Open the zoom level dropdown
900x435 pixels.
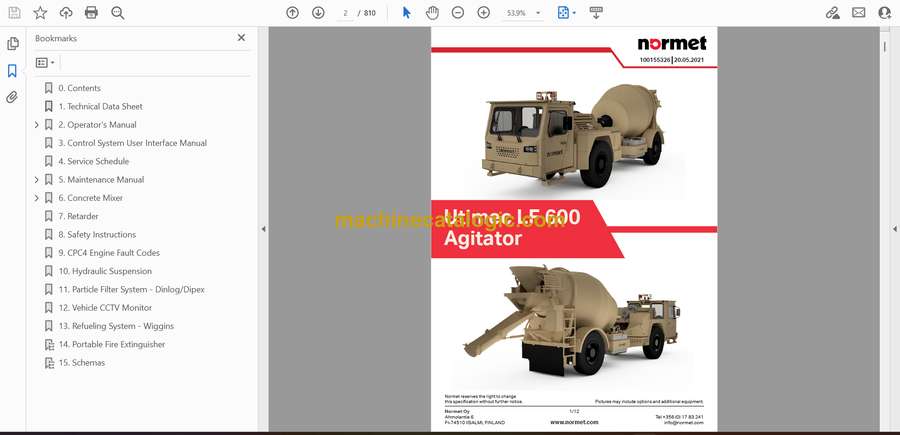pyautogui.click(x=538, y=13)
